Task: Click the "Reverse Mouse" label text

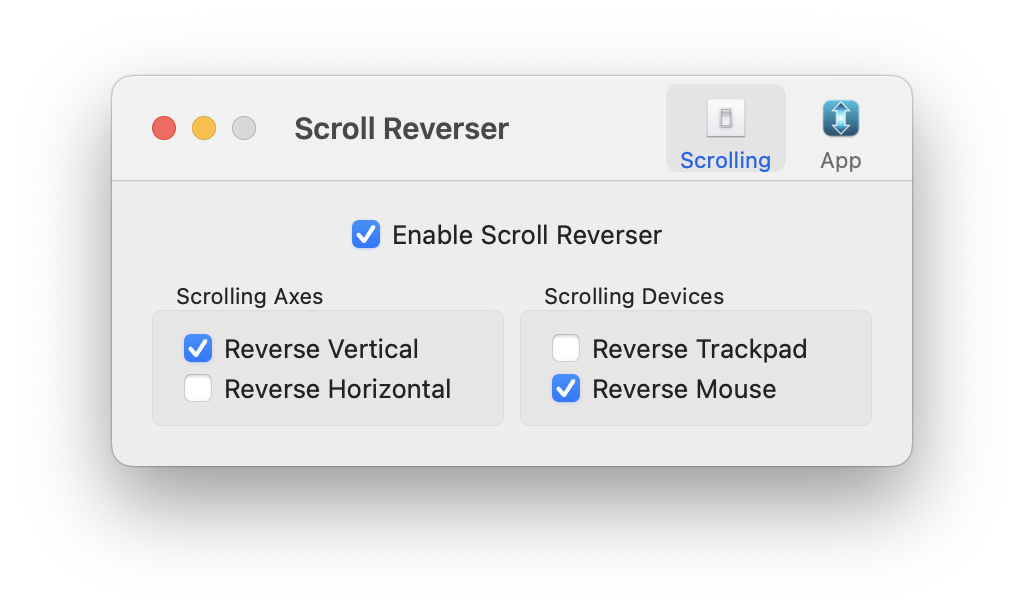Action: point(684,389)
